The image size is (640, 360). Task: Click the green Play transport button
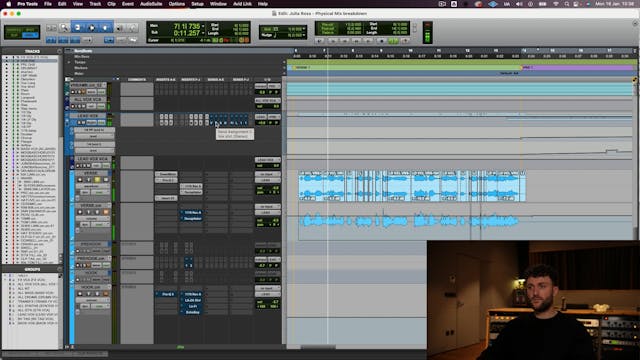(393, 41)
